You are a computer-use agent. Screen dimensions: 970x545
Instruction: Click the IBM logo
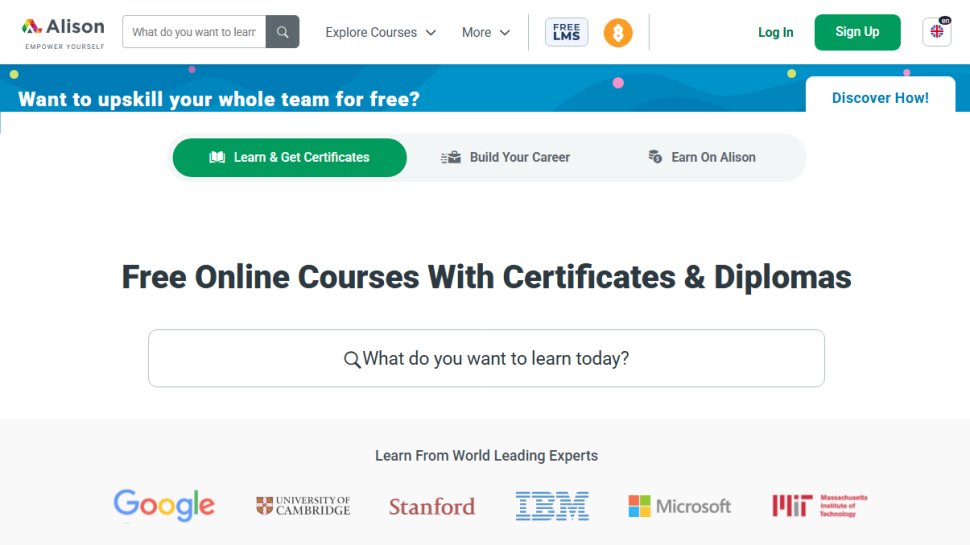tap(552, 506)
